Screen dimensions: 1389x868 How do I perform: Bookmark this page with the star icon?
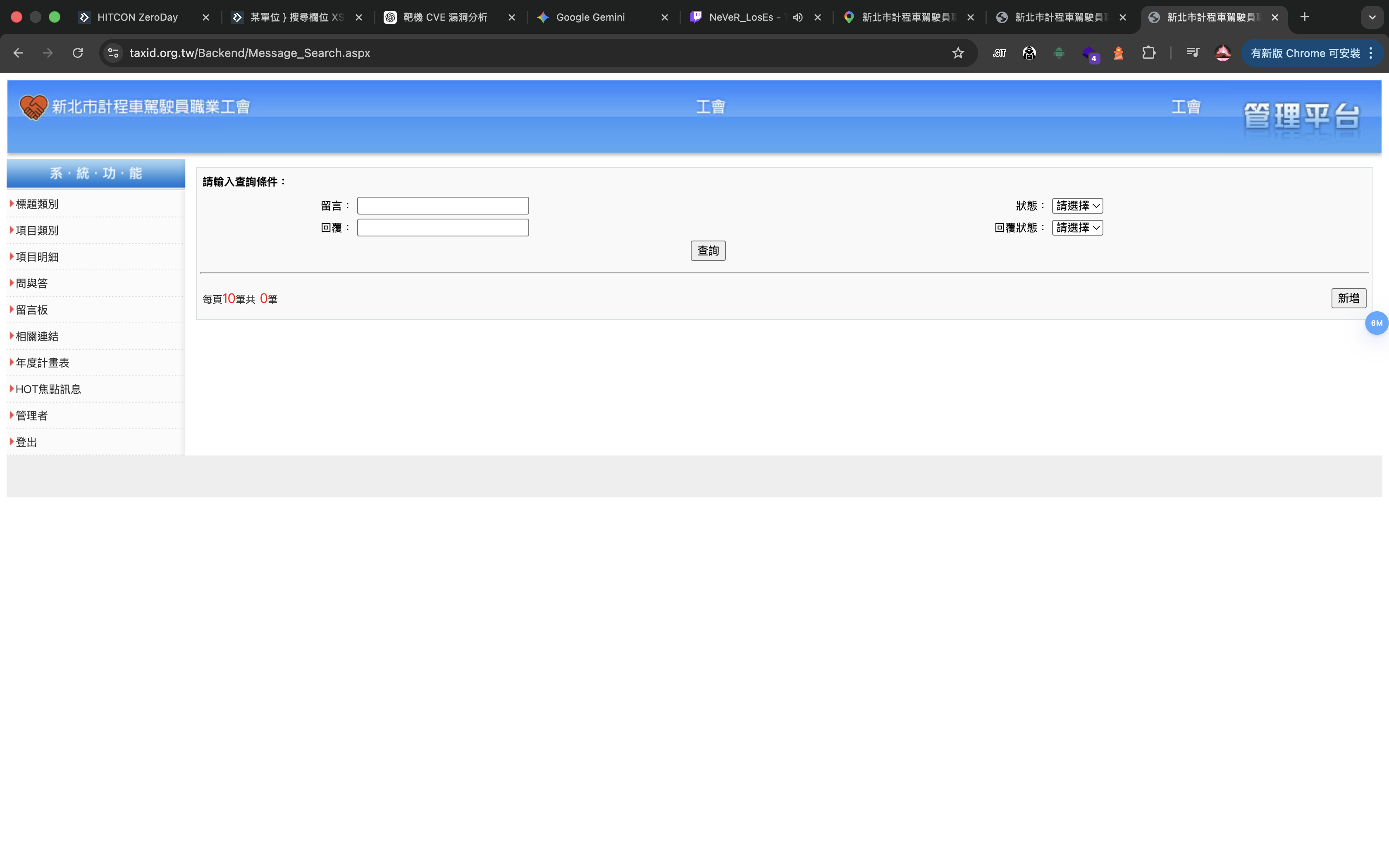(958, 53)
